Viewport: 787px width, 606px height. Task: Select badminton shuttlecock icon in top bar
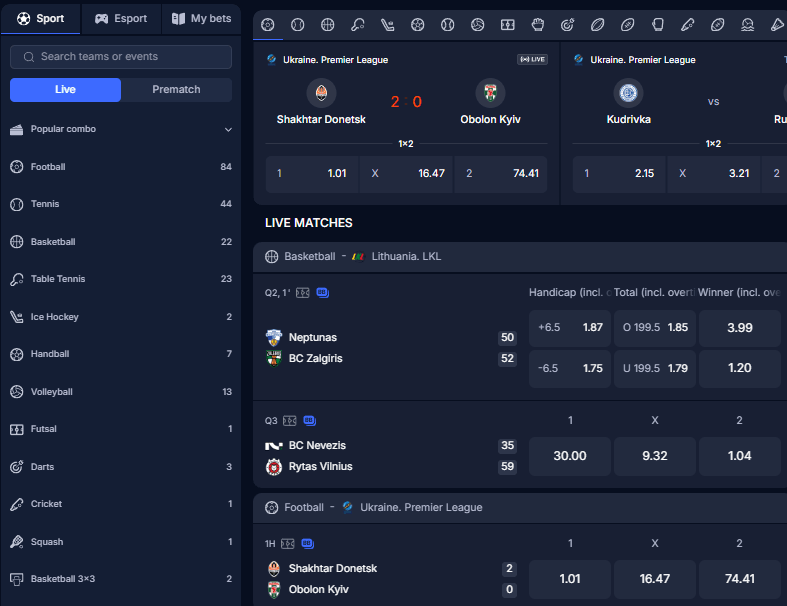[777, 25]
